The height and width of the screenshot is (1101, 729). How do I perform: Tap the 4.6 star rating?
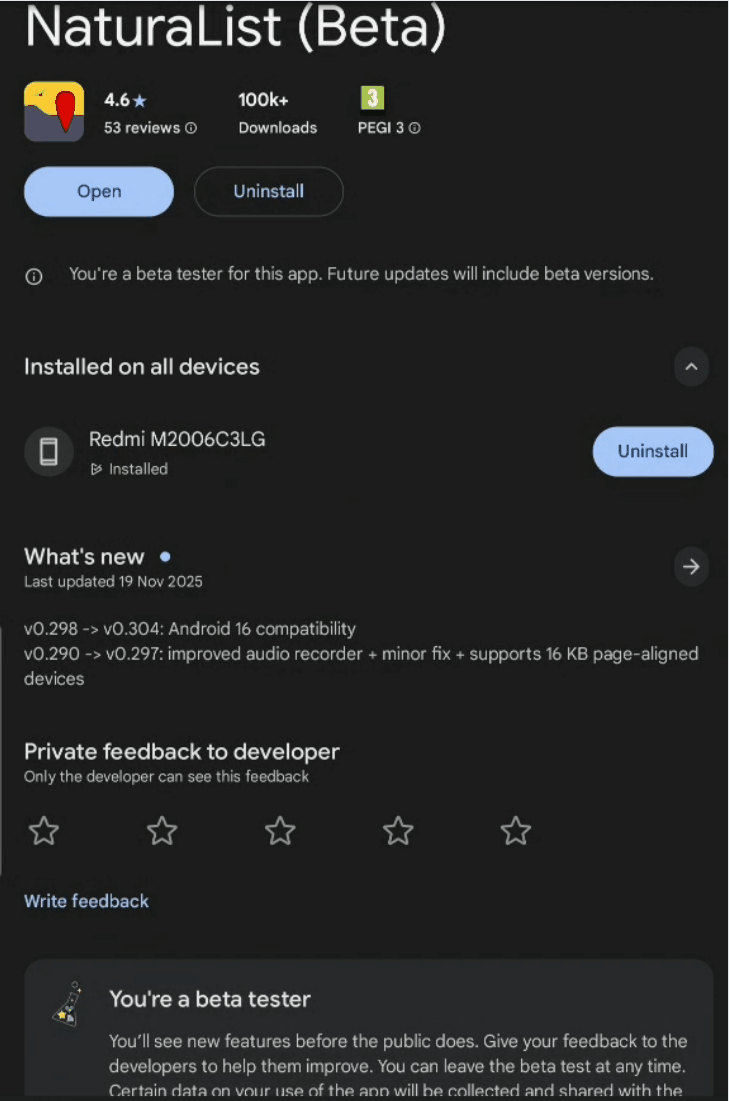tap(125, 100)
